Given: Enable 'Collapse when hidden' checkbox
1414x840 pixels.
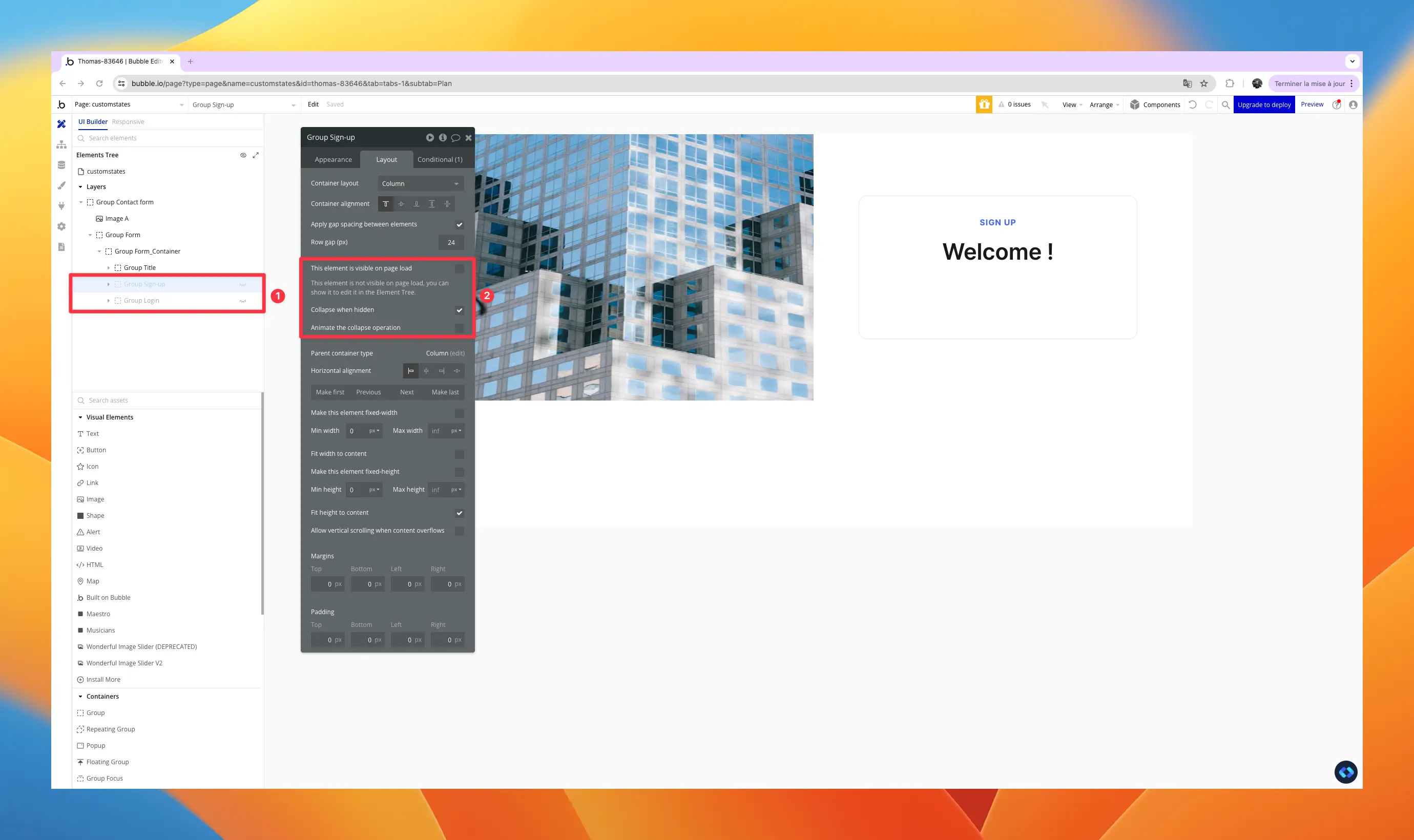Looking at the screenshot, I should [459, 309].
